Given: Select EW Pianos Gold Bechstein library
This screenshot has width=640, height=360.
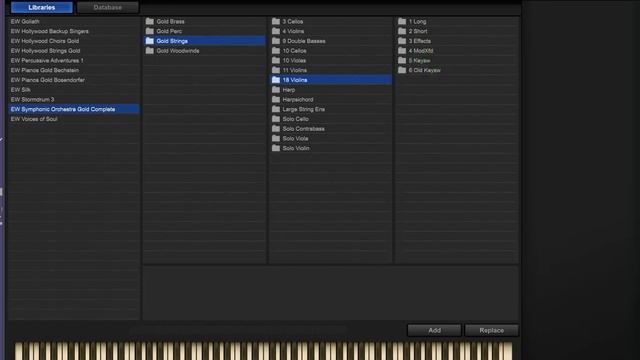Looking at the screenshot, I should (74, 70).
